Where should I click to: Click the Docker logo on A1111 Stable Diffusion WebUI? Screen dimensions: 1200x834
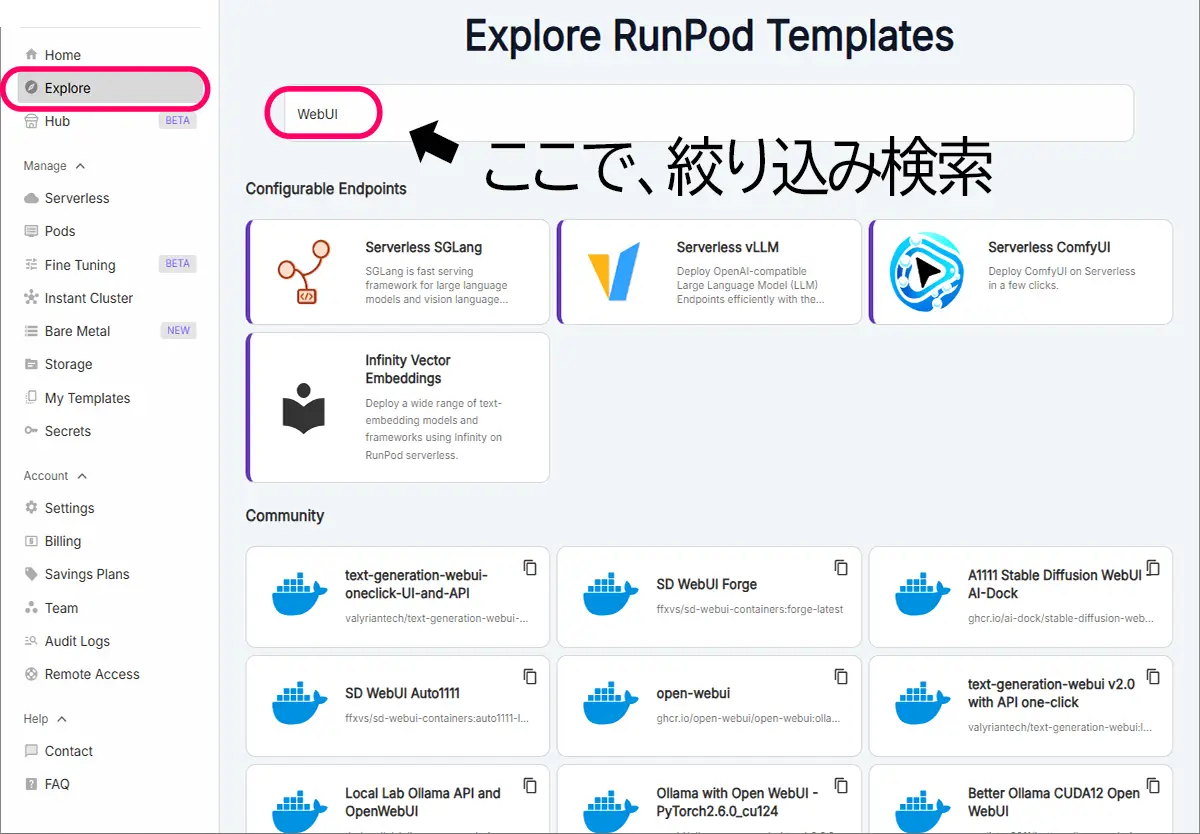[923, 595]
